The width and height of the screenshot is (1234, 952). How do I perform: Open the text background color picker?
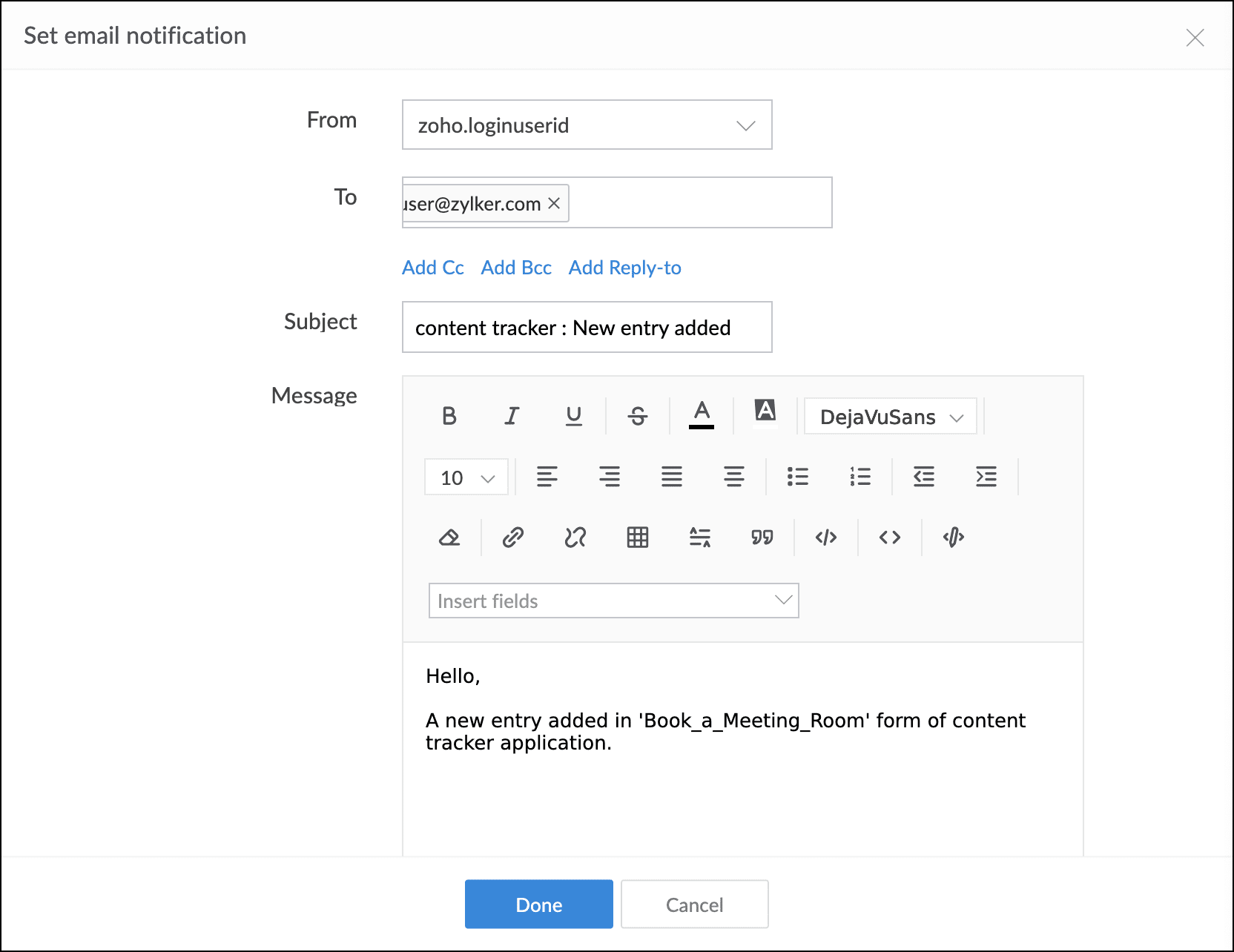765,411
